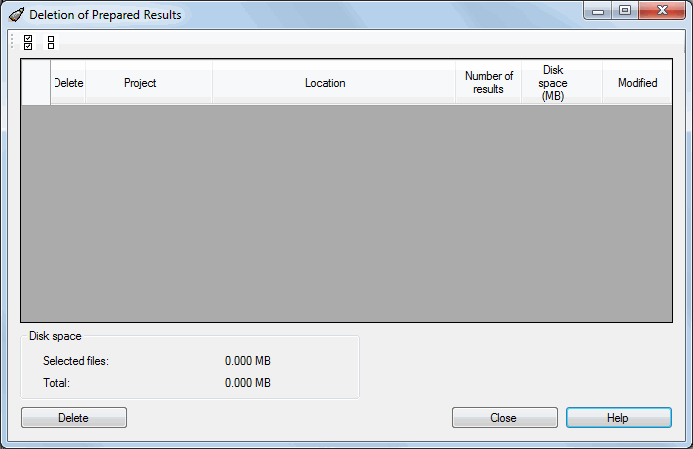Click the Total disk space value
The height and width of the screenshot is (449, 693).
click(248, 383)
